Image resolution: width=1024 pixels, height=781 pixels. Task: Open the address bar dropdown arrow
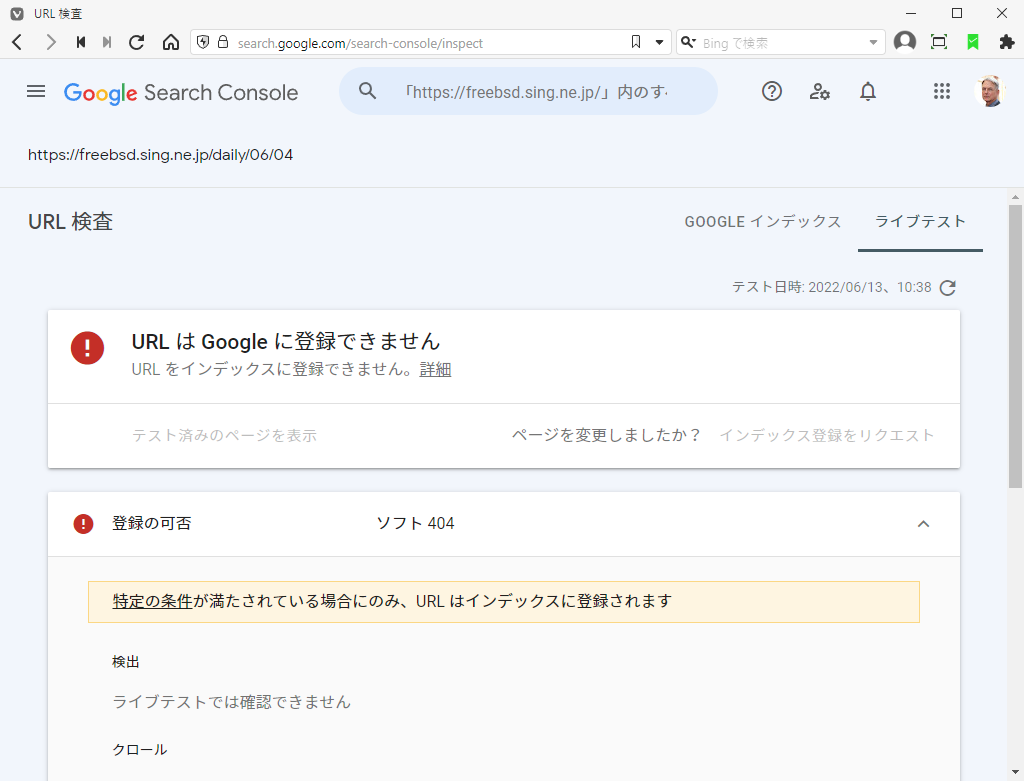click(x=659, y=42)
